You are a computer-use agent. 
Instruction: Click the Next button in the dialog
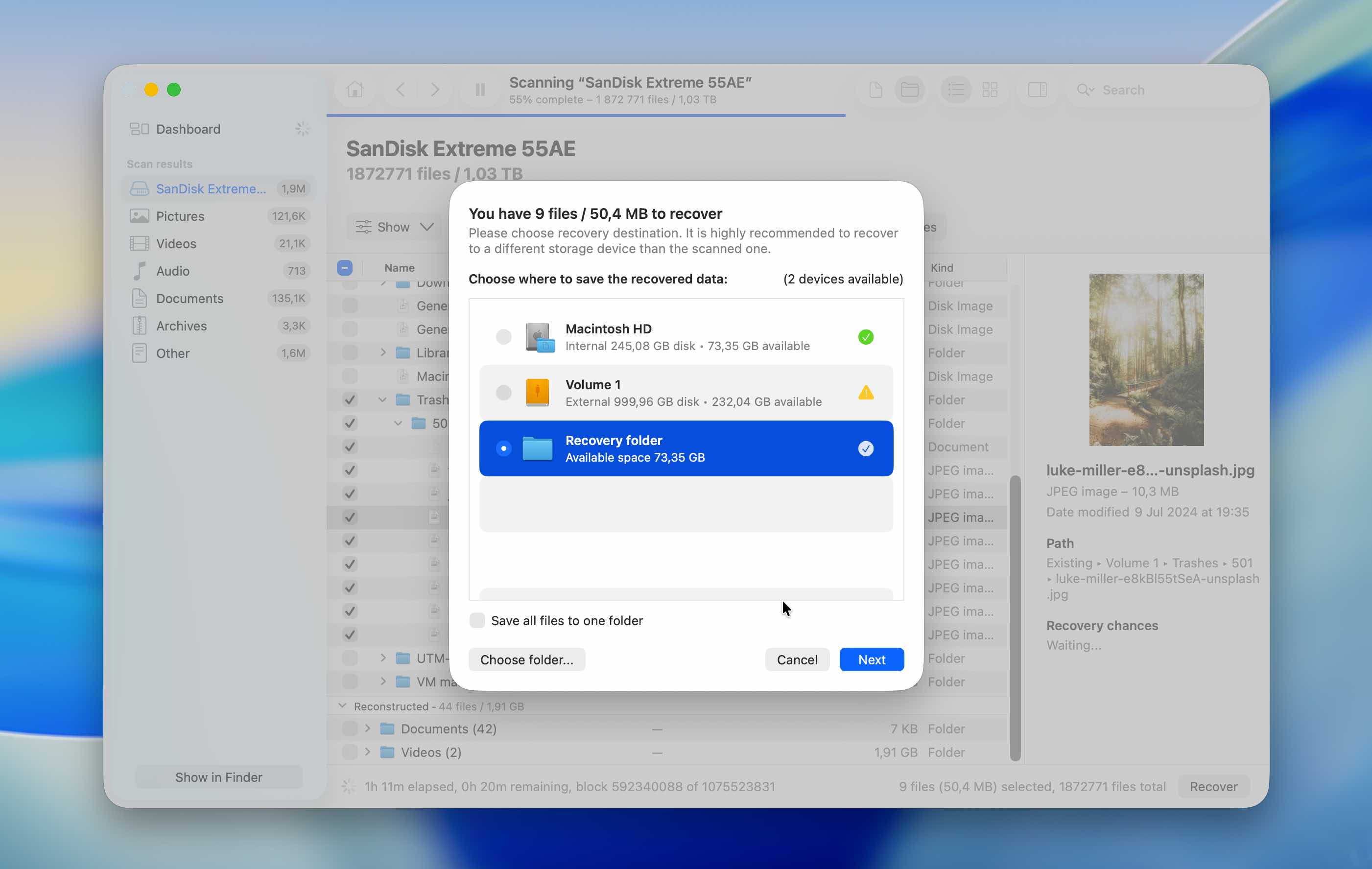[x=871, y=659]
